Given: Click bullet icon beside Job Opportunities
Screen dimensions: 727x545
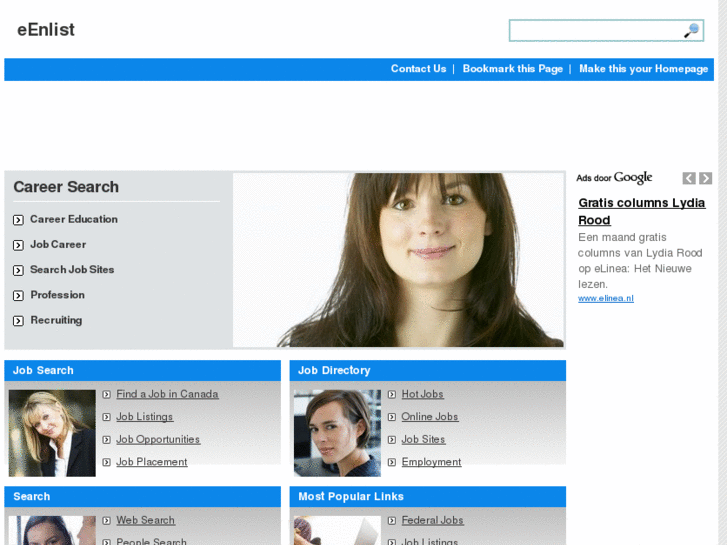Looking at the screenshot, I should pyautogui.click(x=107, y=440).
